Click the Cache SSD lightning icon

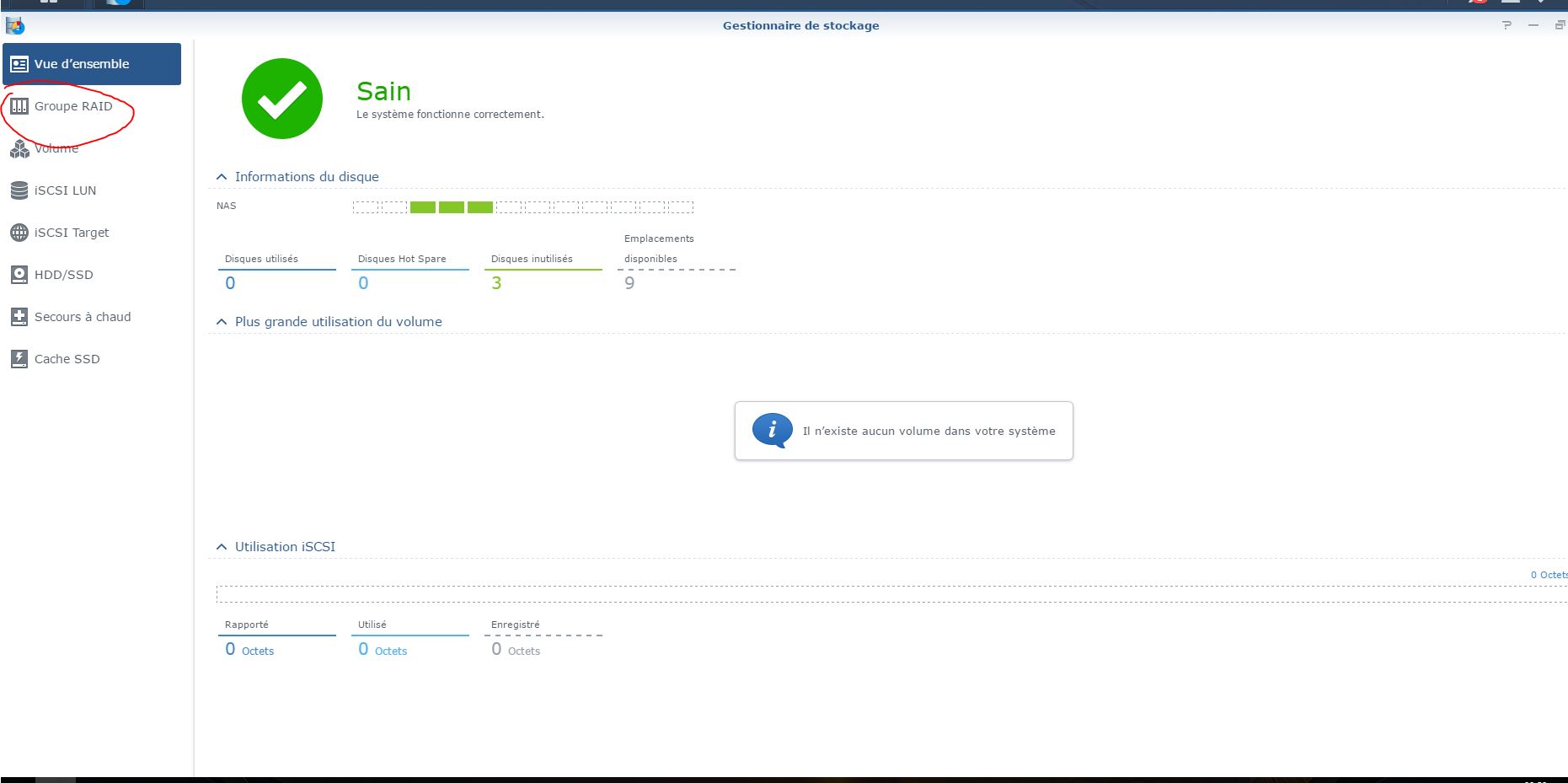pyautogui.click(x=19, y=359)
